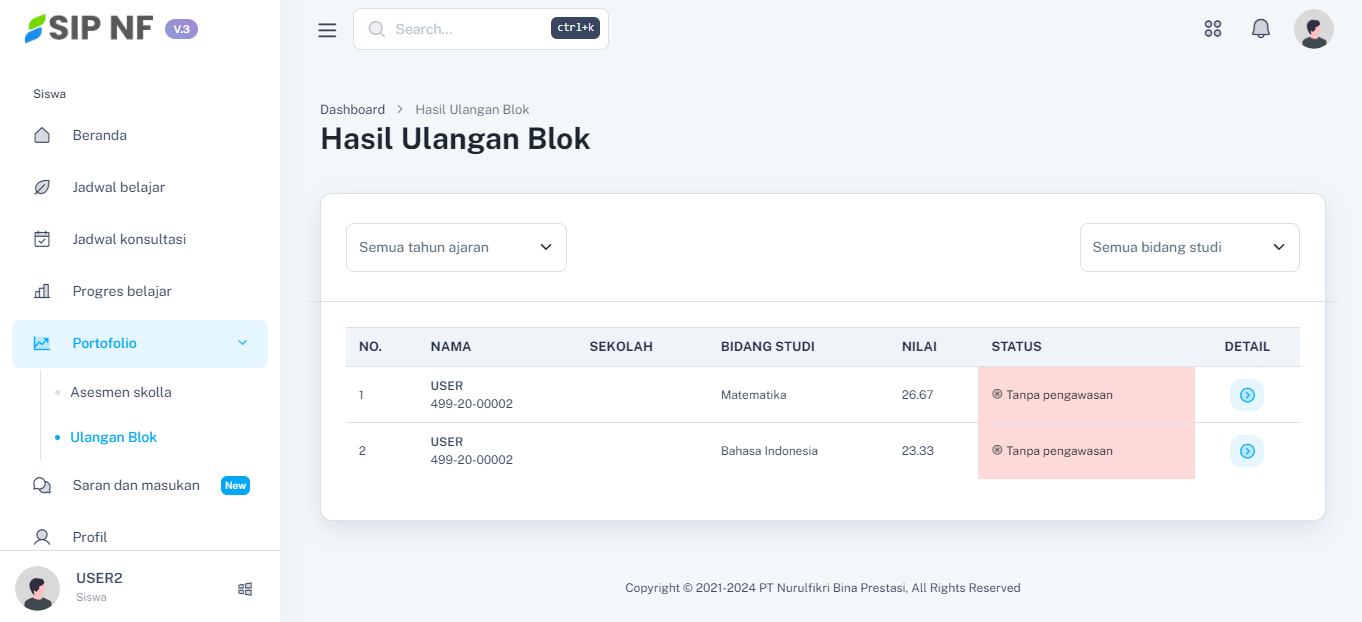Open detail for the Matematika result
Viewport: 1362px width, 622px height.
coord(1246,395)
